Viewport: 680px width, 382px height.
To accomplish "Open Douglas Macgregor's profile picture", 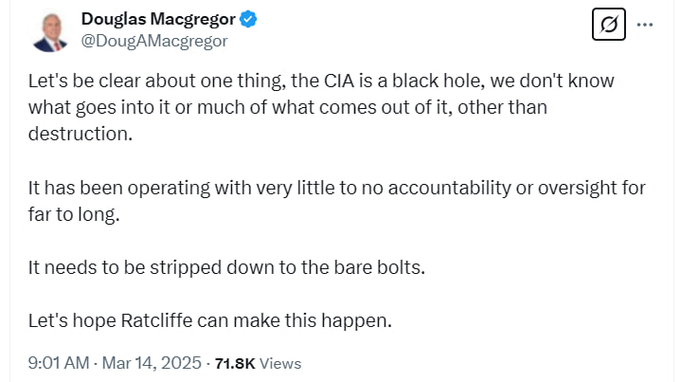I will (50, 32).
